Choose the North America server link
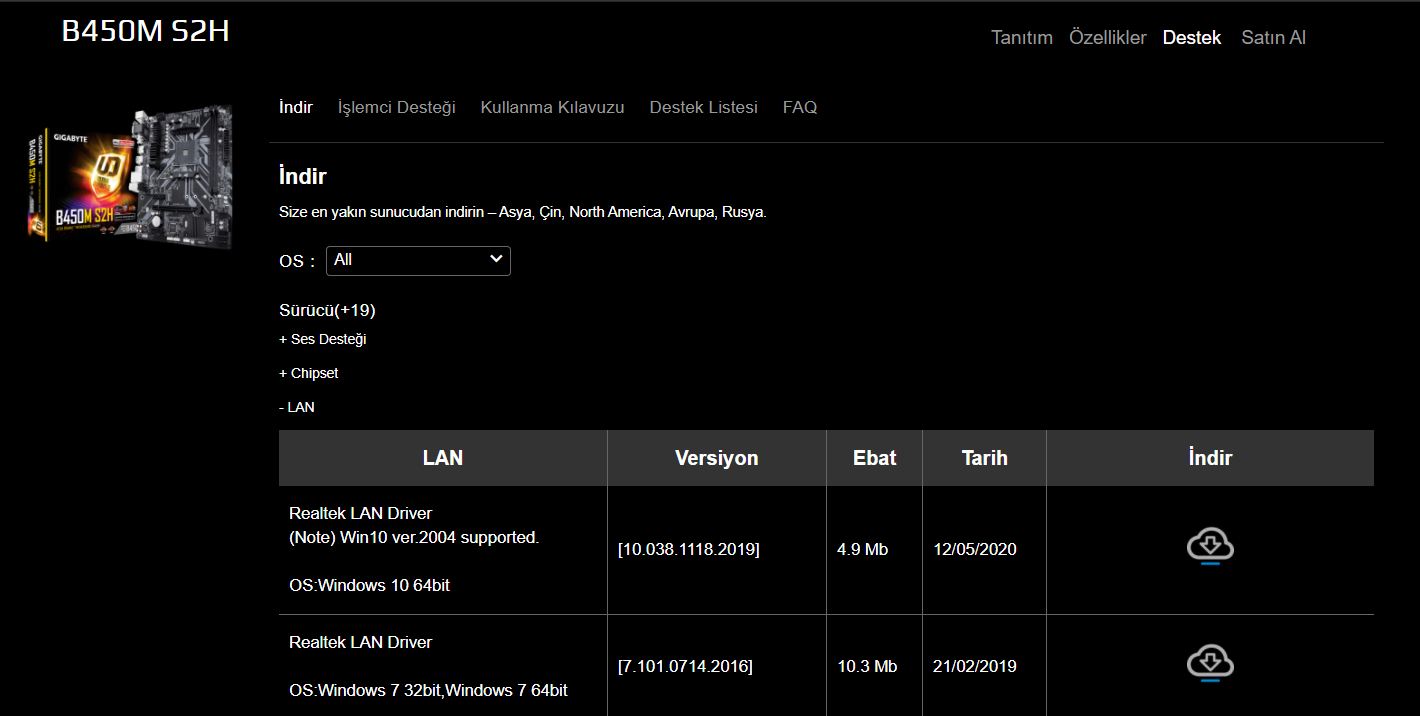 (x=615, y=213)
